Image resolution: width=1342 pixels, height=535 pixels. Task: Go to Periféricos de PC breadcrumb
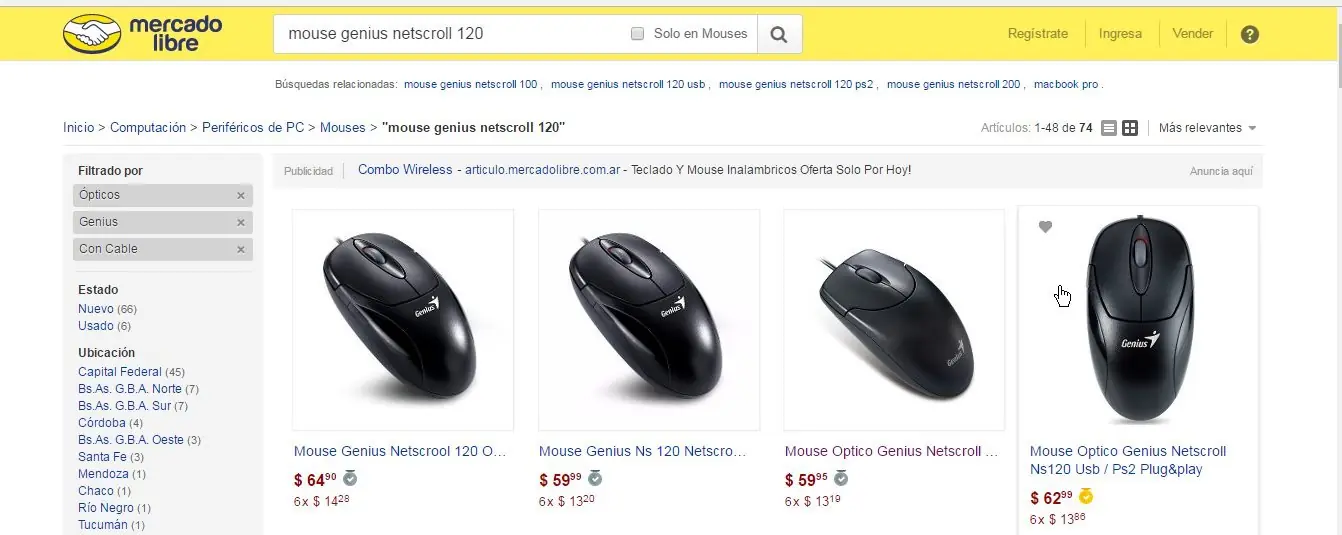(253, 128)
